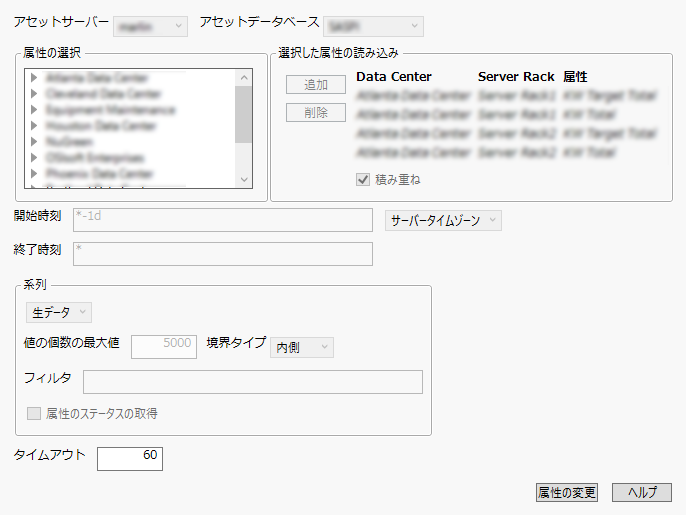Screen dimensions: 686x515
Task: Click the attribute tree scroll down arrow
Action: coord(244,179)
